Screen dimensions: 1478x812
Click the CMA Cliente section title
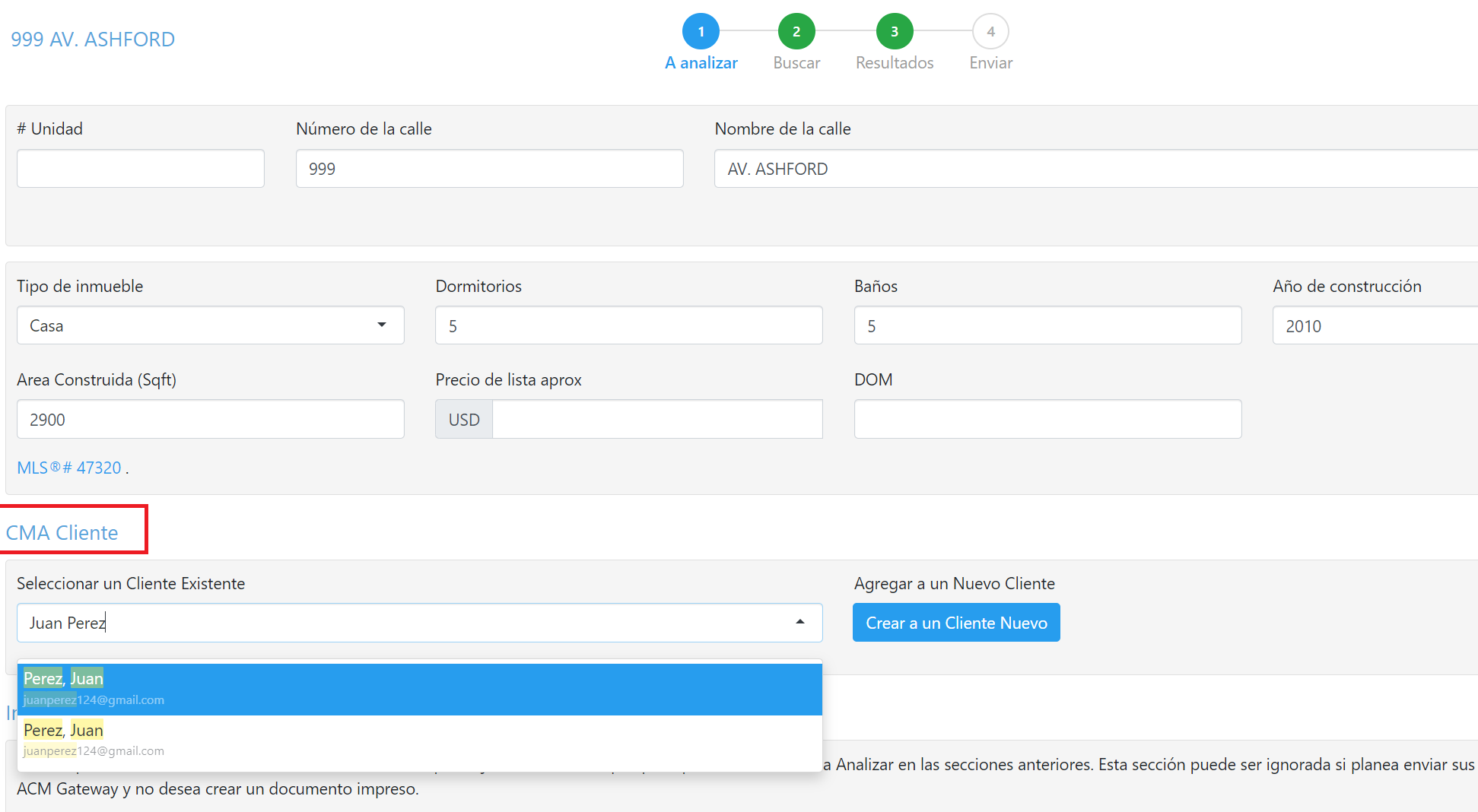point(62,532)
